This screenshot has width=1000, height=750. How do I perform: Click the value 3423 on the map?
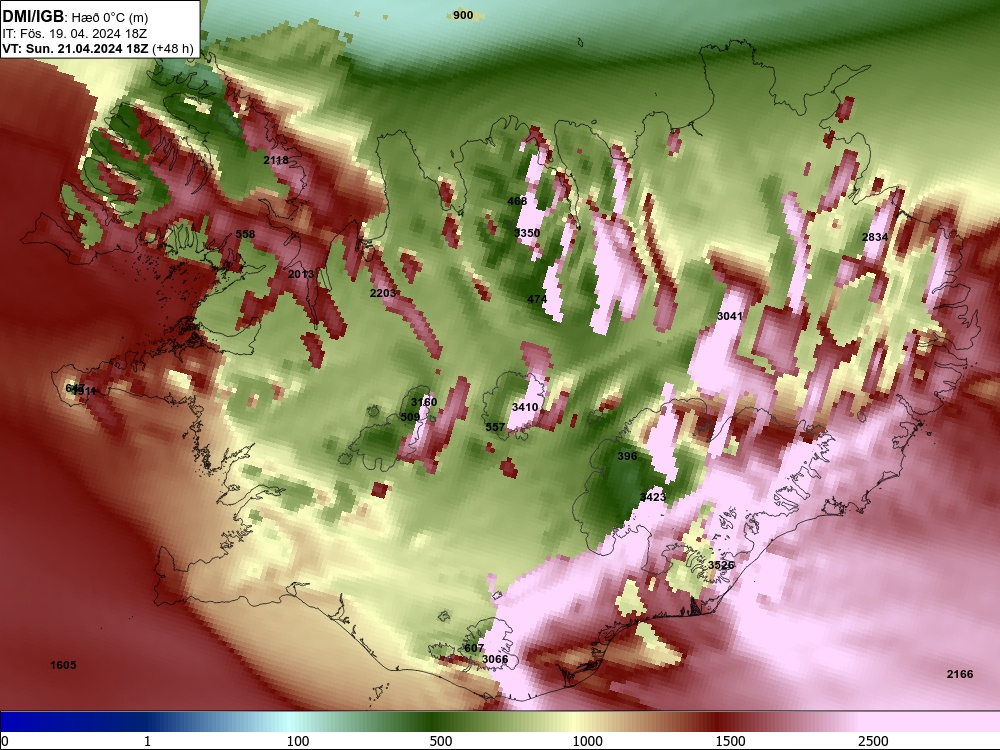tap(653, 497)
